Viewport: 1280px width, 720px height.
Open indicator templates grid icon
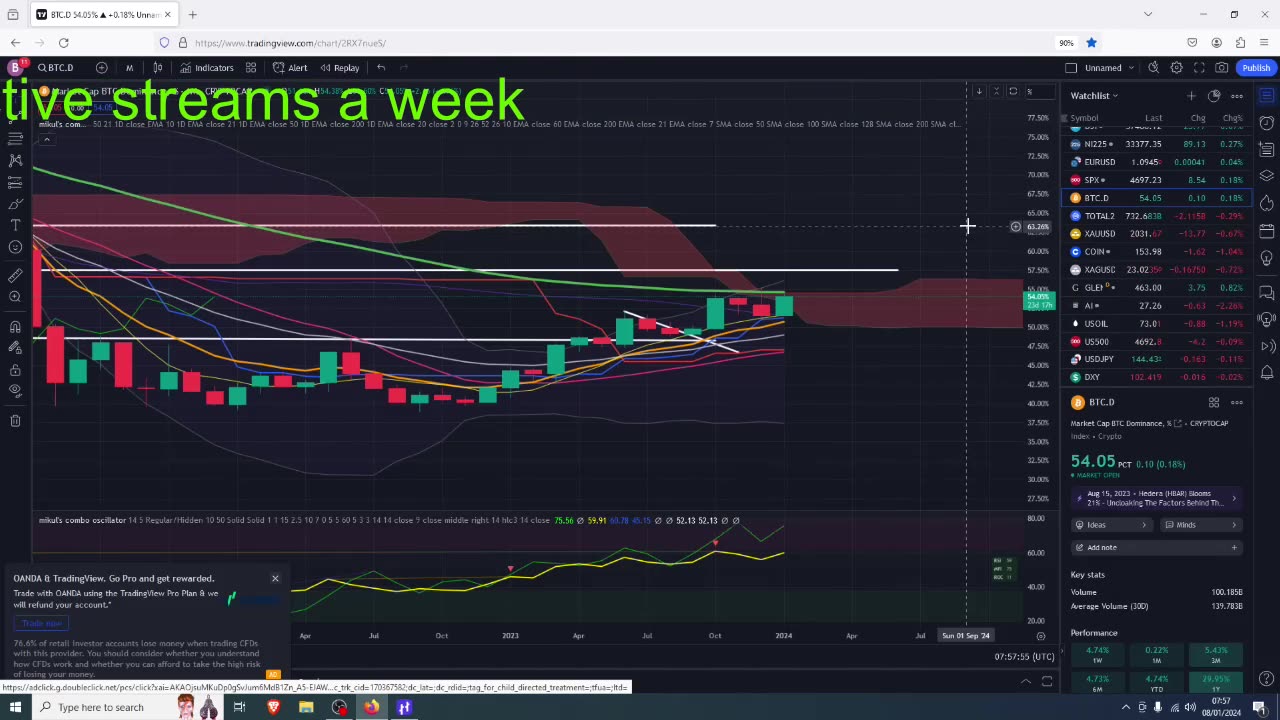point(251,67)
